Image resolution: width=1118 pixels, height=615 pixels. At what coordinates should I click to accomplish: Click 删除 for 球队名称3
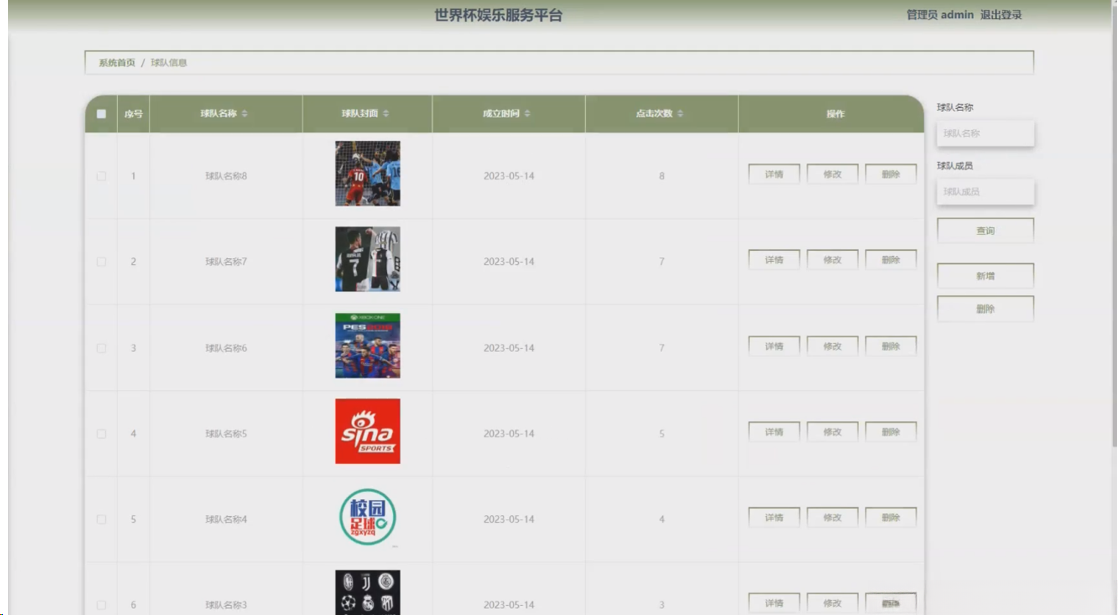coord(891,603)
